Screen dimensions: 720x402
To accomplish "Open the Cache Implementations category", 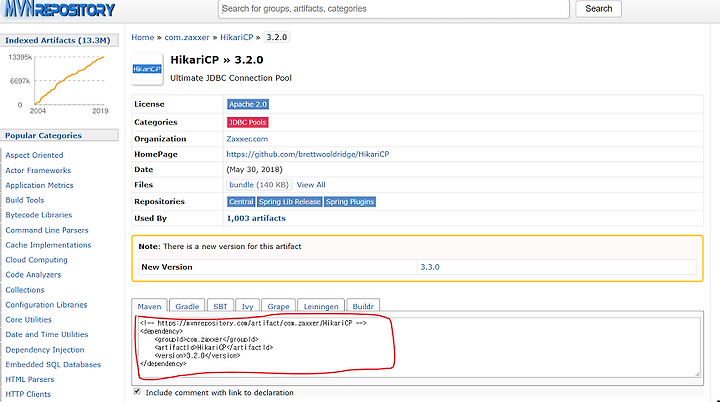I will coord(48,245).
